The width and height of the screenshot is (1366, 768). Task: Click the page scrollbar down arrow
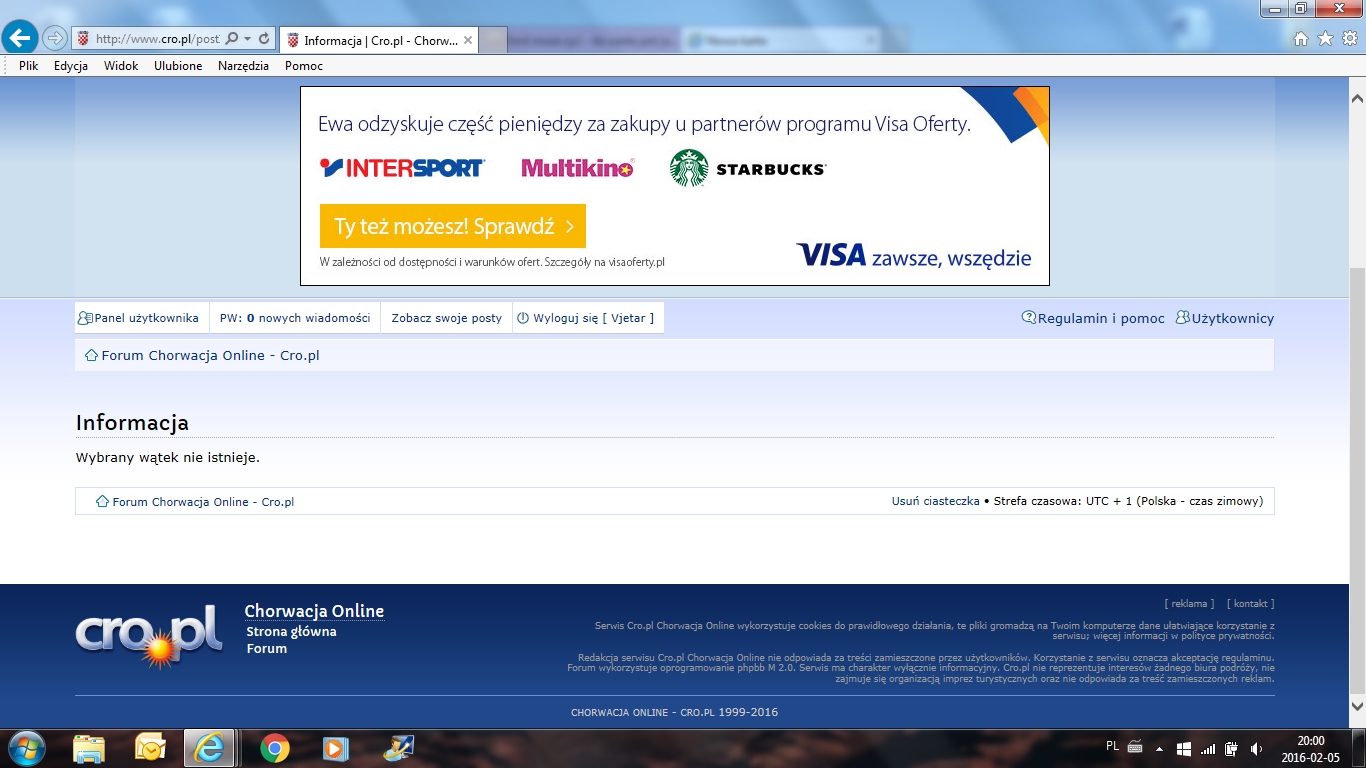tap(1357, 707)
